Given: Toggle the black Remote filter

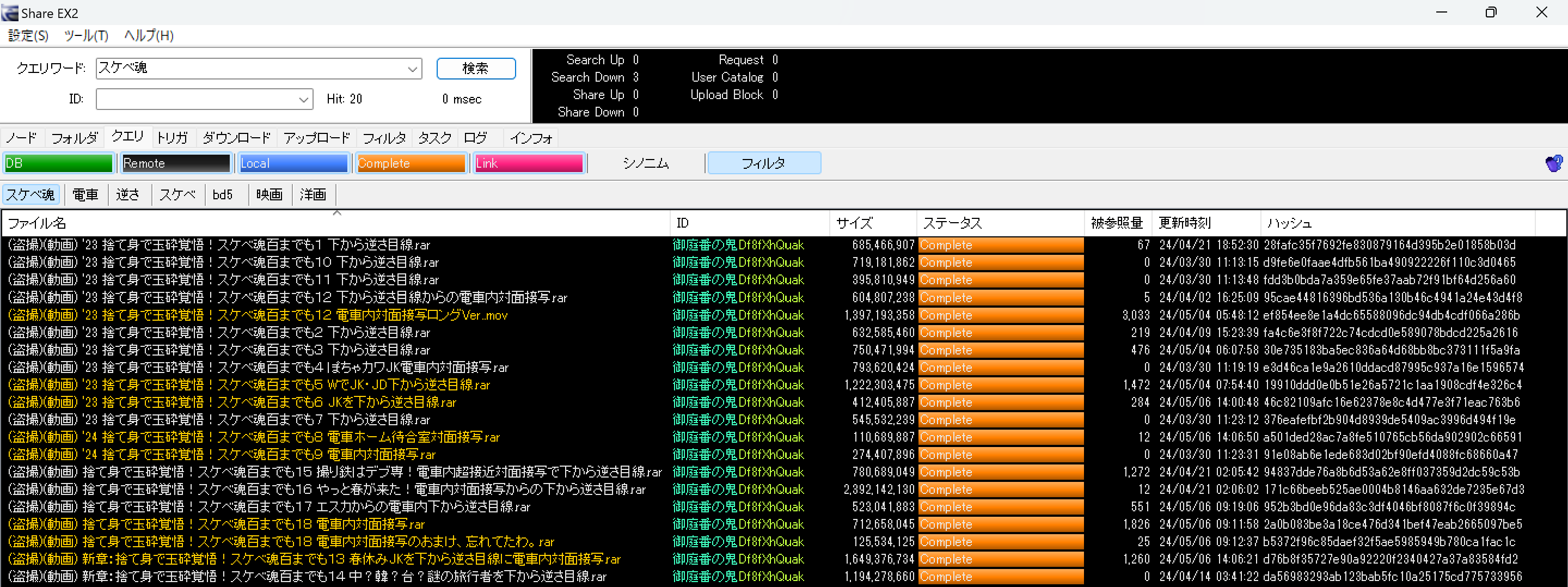Looking at the screenshot, I should [176, 163].
